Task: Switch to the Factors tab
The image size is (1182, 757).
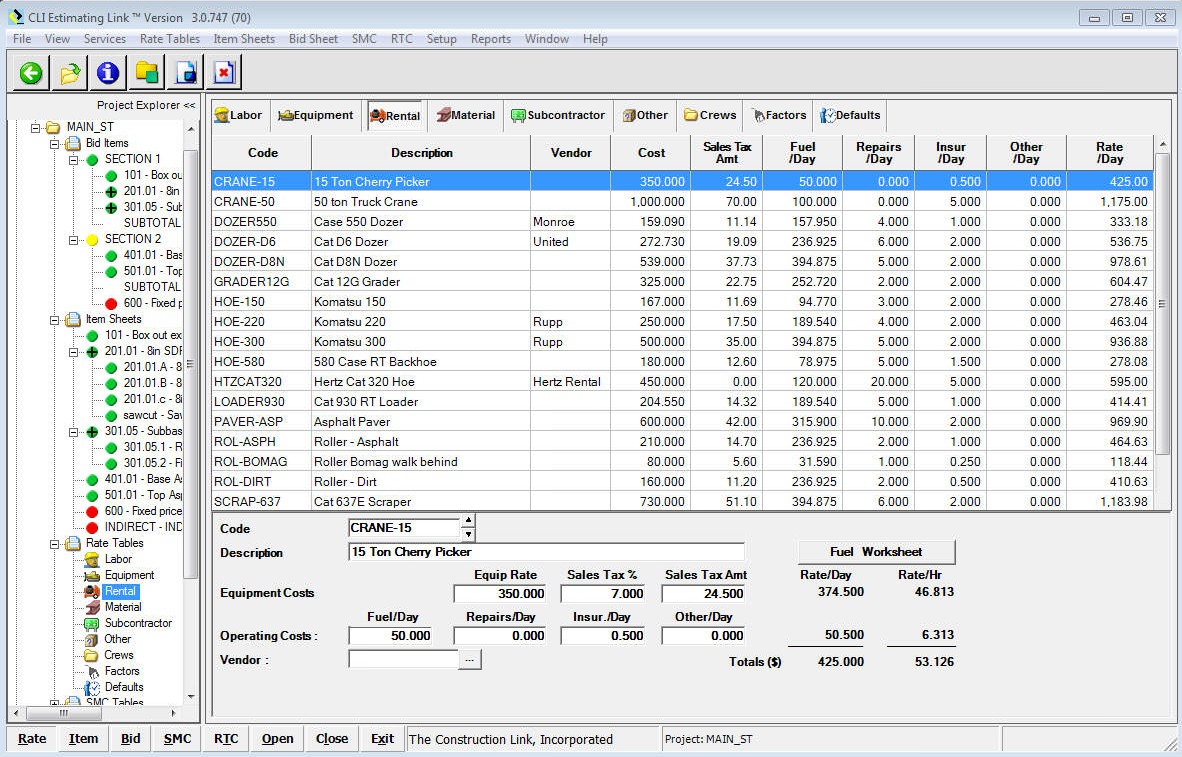Action: [779, 115]
